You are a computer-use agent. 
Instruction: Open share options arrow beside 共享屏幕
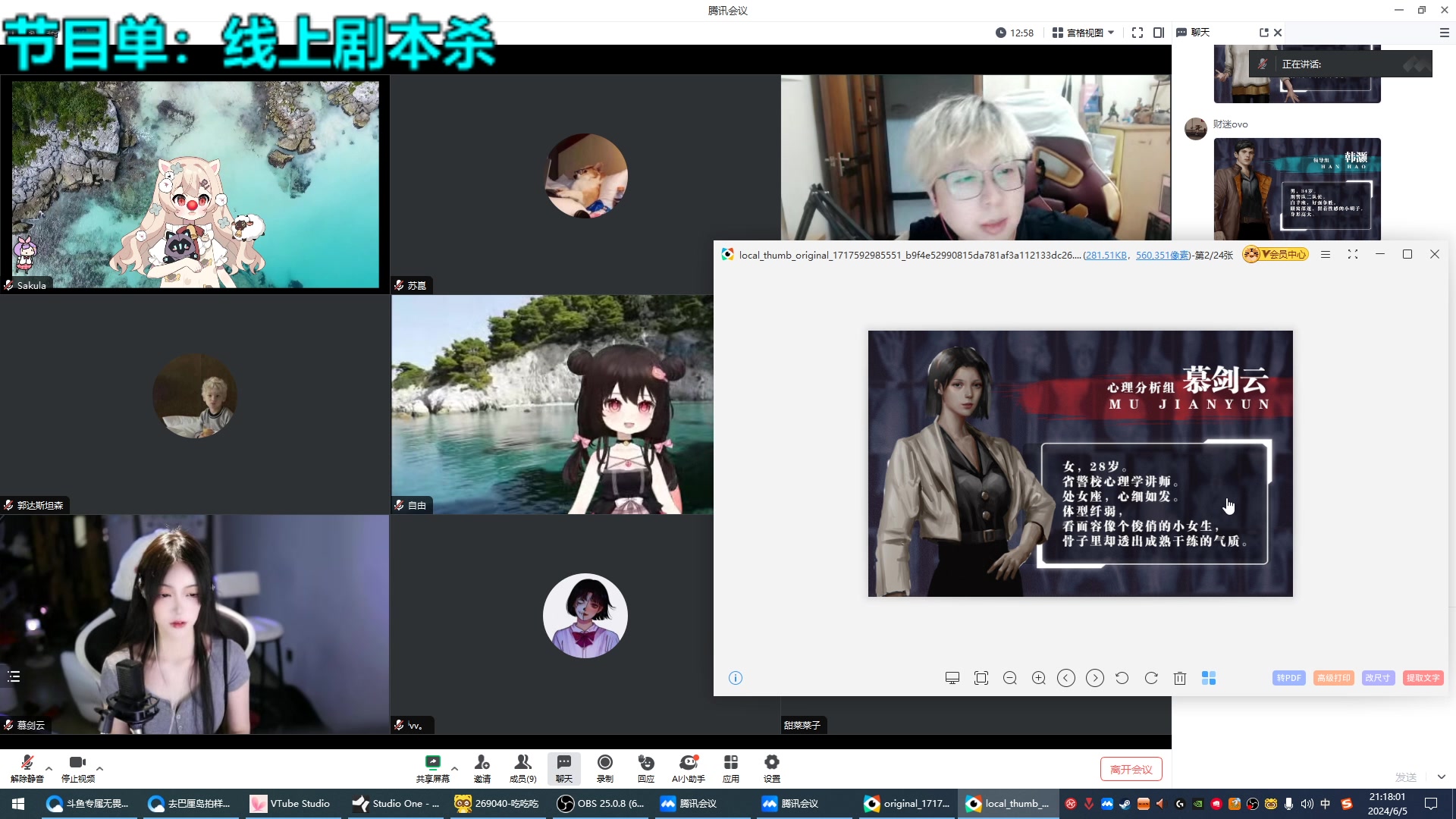[x=454, y=768]
